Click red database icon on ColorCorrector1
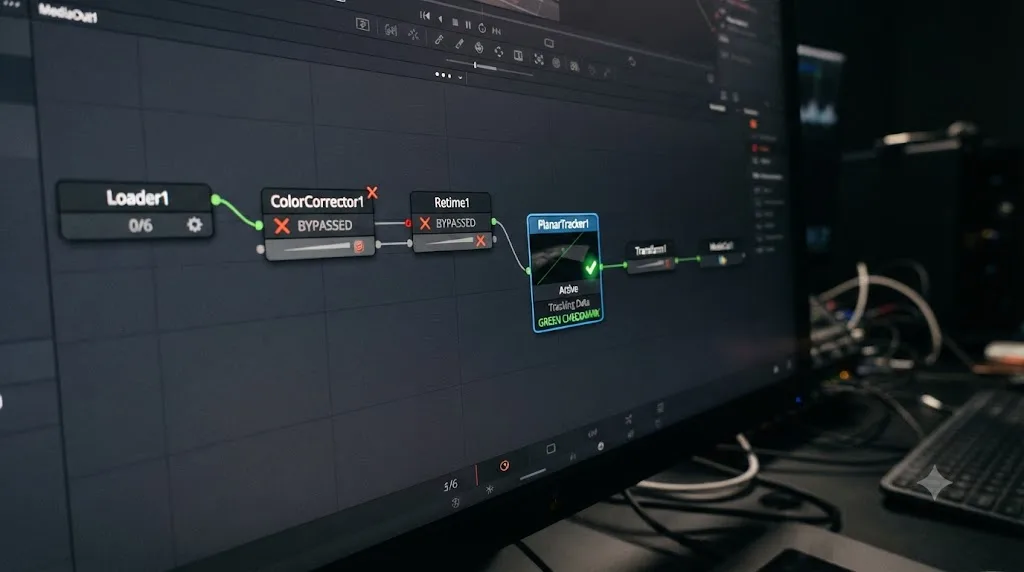Image resolution: width=1024 pixels, height=572 pixels. (x=359, y=246)
